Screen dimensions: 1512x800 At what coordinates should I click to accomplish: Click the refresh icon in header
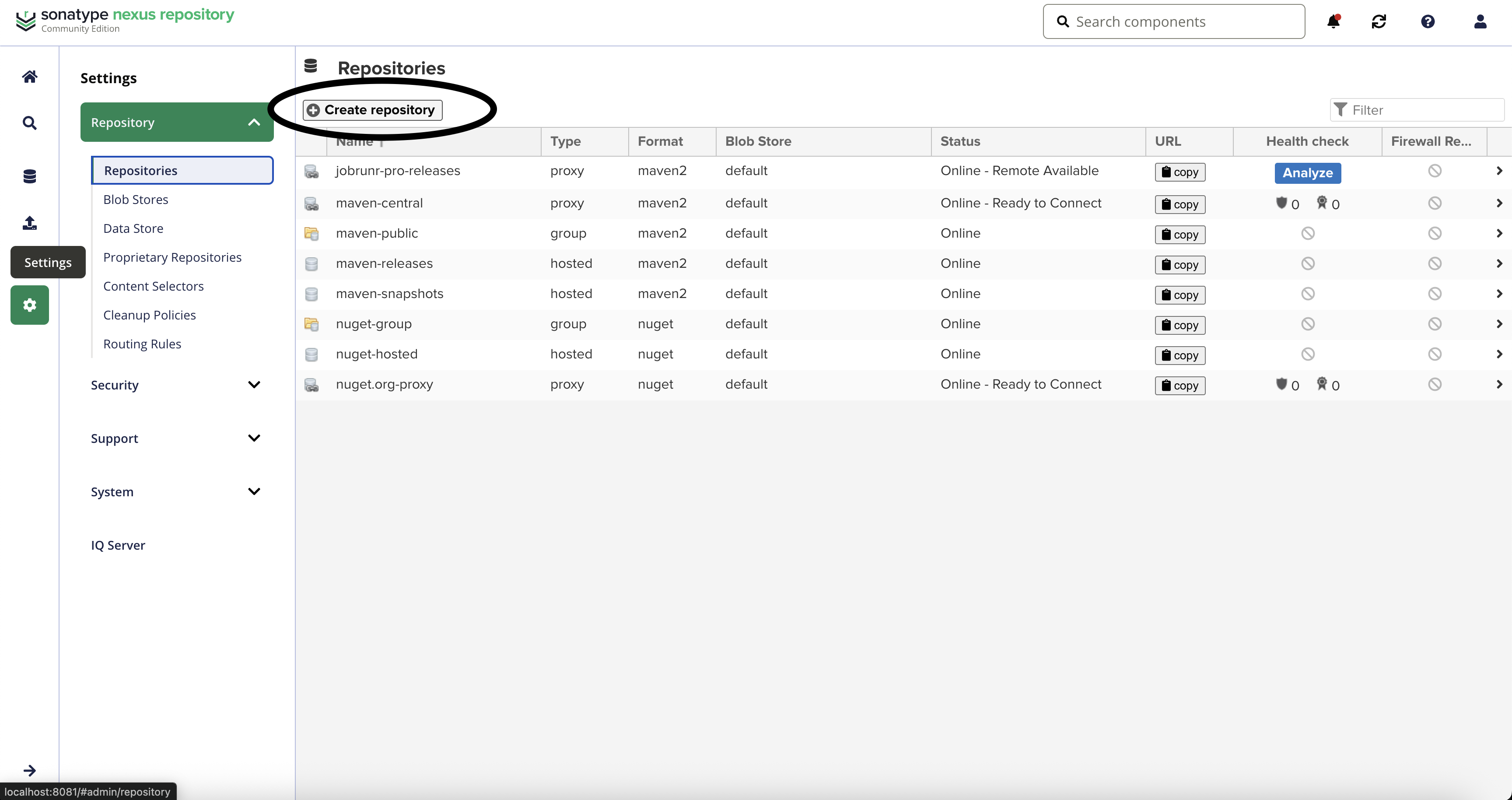click(1379, 22)
